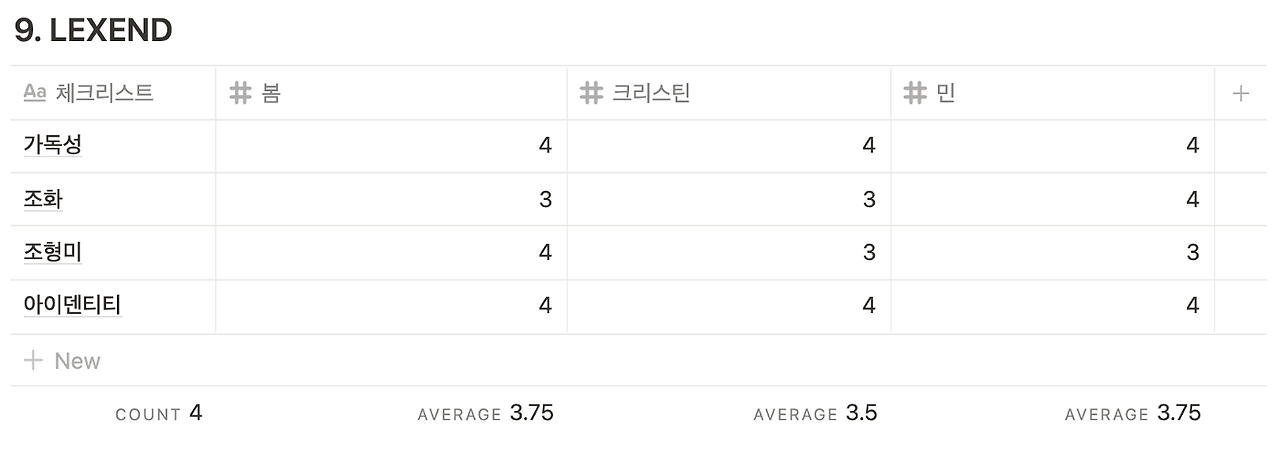Click the plus icon beside New
Image resolution: width=1280 pixels, height=451 pixels.
pos(33,361)
